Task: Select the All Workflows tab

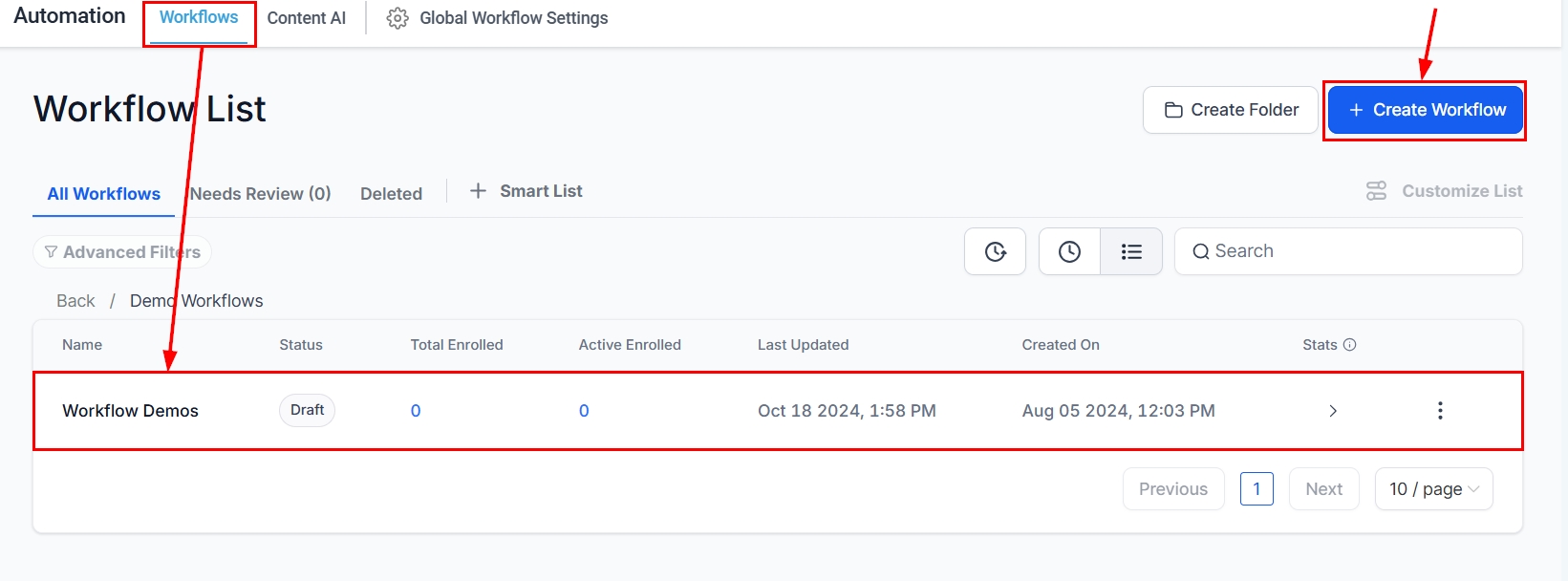Action: pos(103,194)
